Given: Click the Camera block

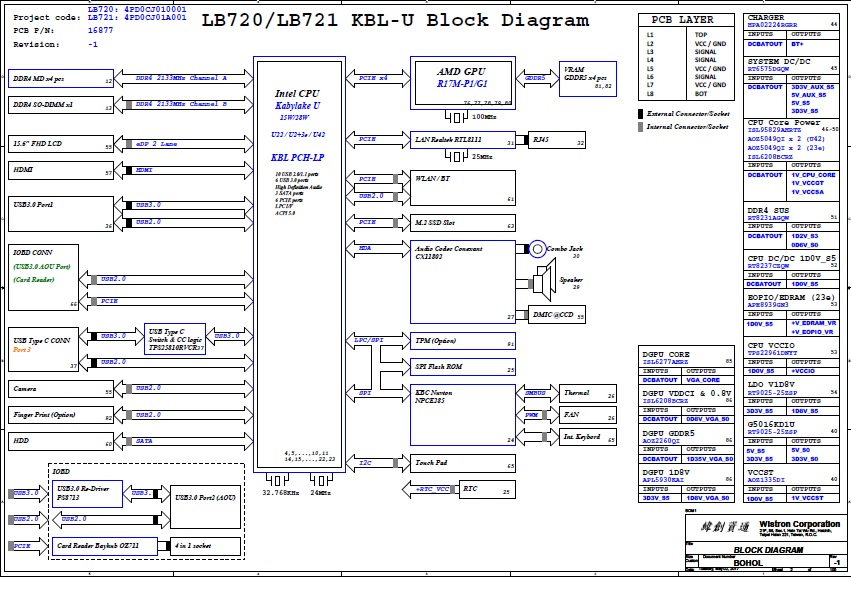Looking at the screenshot, I should 61,389.
